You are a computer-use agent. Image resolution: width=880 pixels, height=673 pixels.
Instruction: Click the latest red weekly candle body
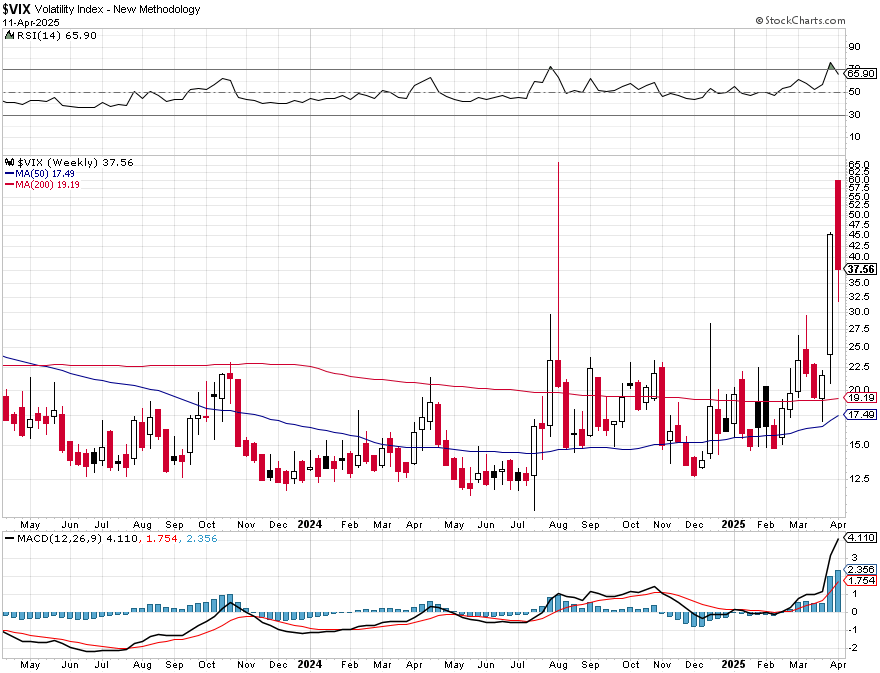(x=838, y=225)
